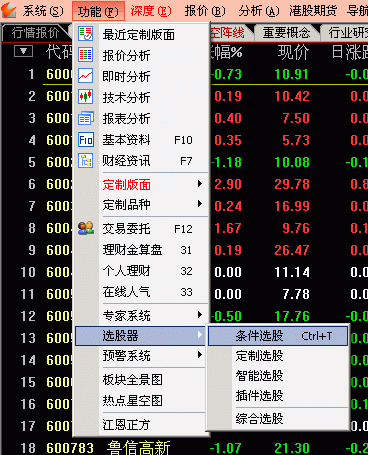Click the F10 基本资料 icon
Viewport: 368px width, 455px height.
(86, 140)
